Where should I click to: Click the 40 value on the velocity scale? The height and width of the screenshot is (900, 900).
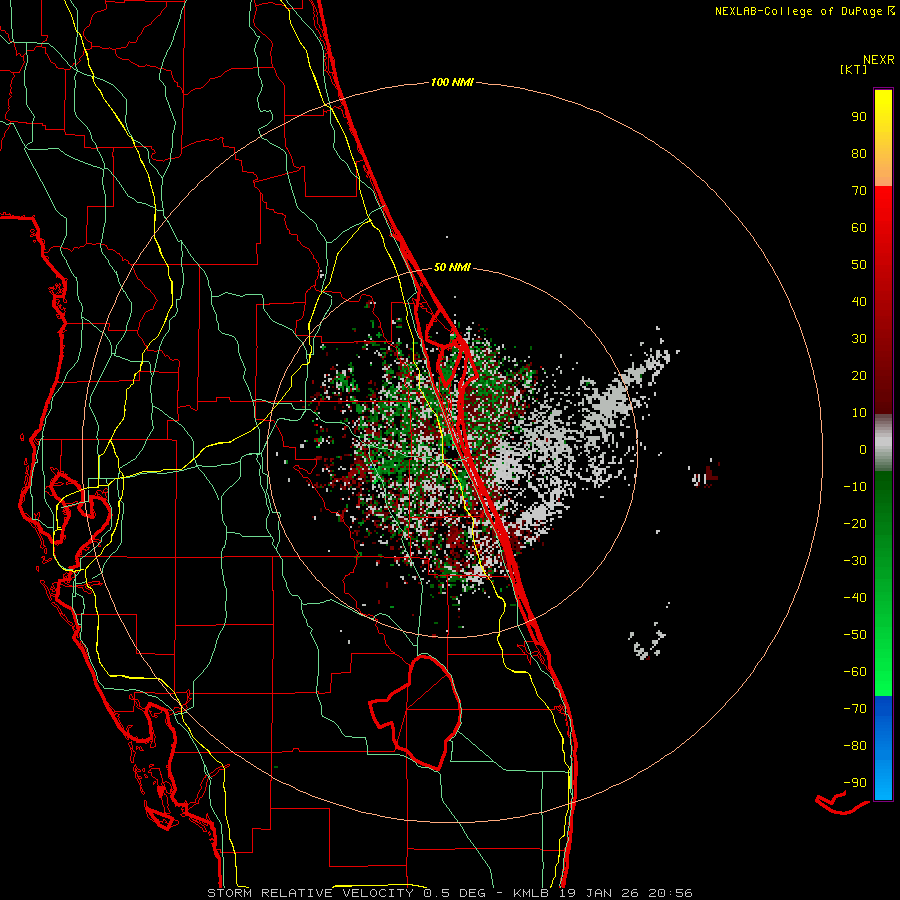pos(859,301)
